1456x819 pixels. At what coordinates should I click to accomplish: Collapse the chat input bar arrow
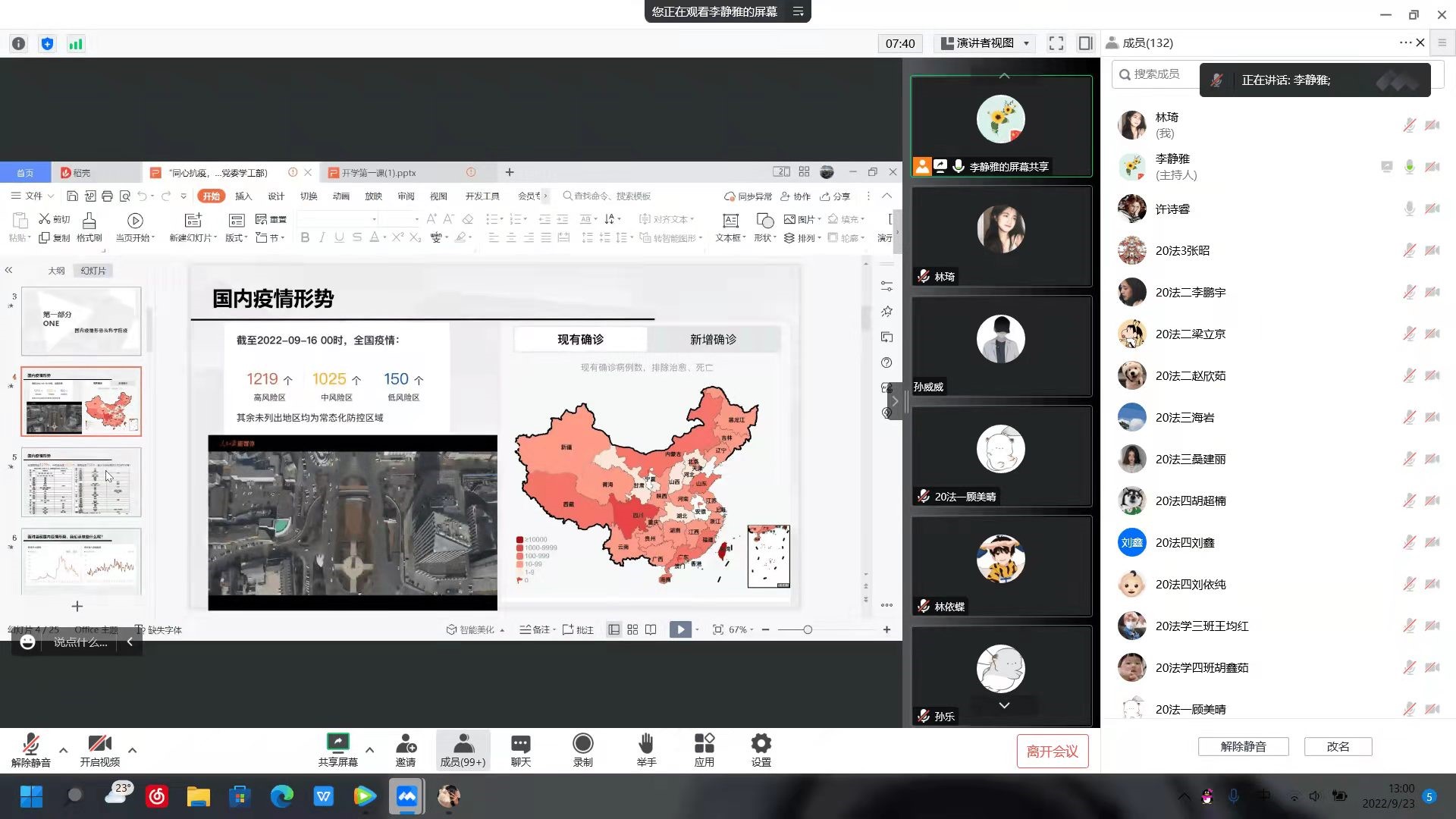(130, 642)
